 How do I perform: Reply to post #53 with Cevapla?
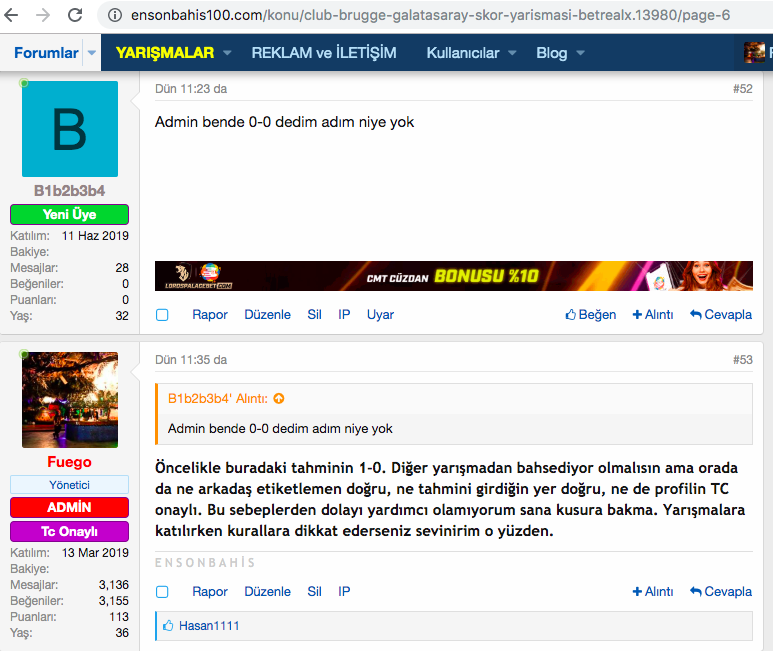pos(721,591)
